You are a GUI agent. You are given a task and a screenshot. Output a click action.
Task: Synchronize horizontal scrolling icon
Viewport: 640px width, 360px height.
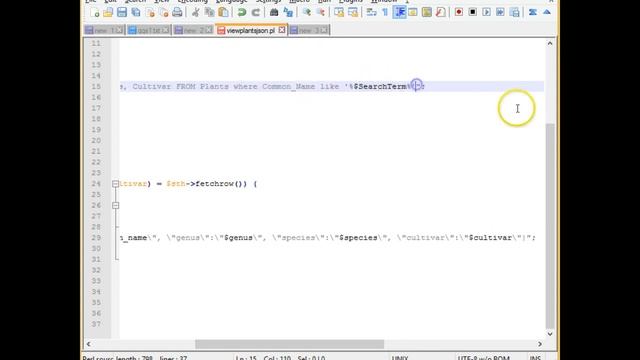point(353,12)
